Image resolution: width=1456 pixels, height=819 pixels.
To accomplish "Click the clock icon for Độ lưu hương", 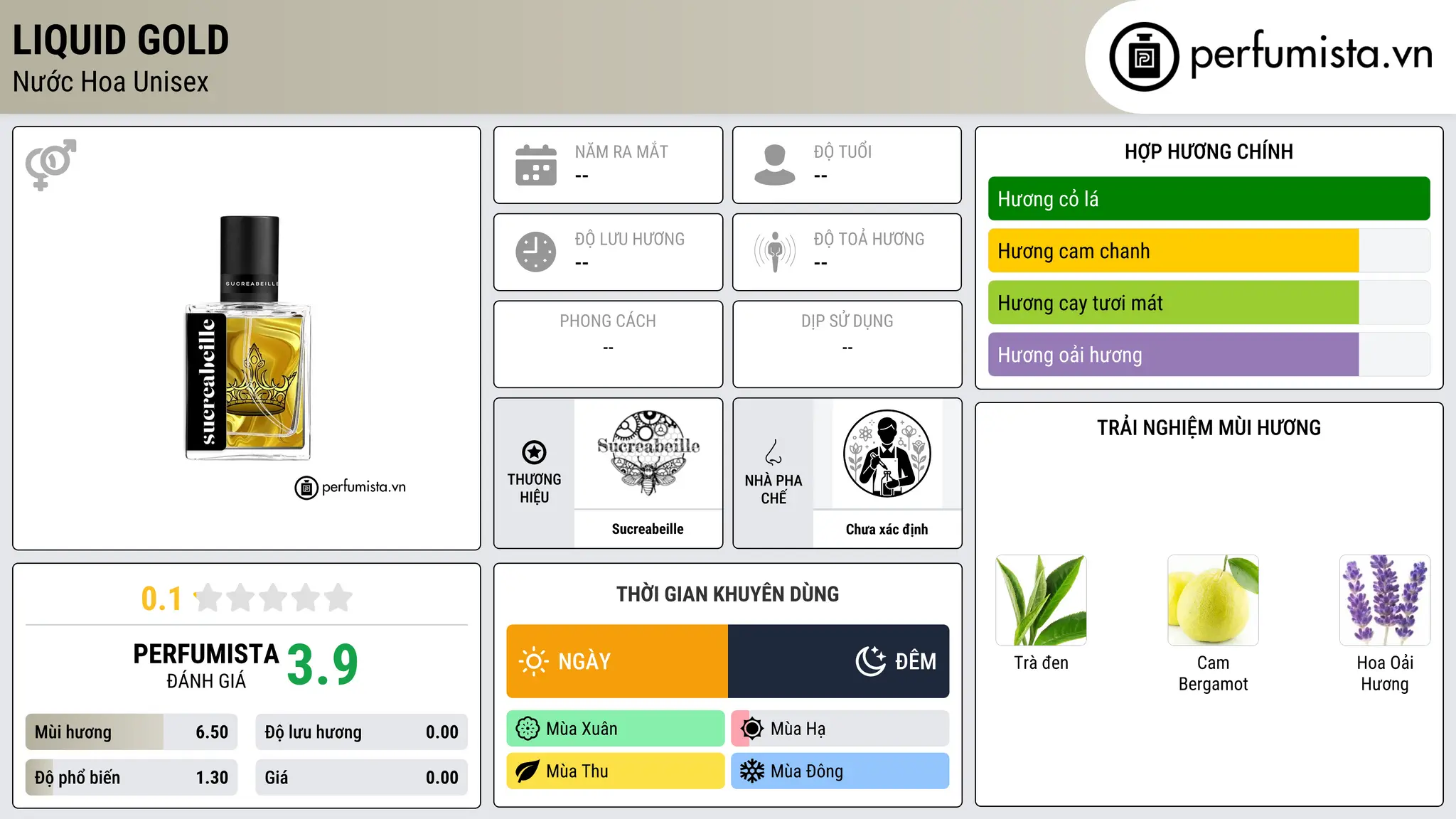I will (536, 252).
